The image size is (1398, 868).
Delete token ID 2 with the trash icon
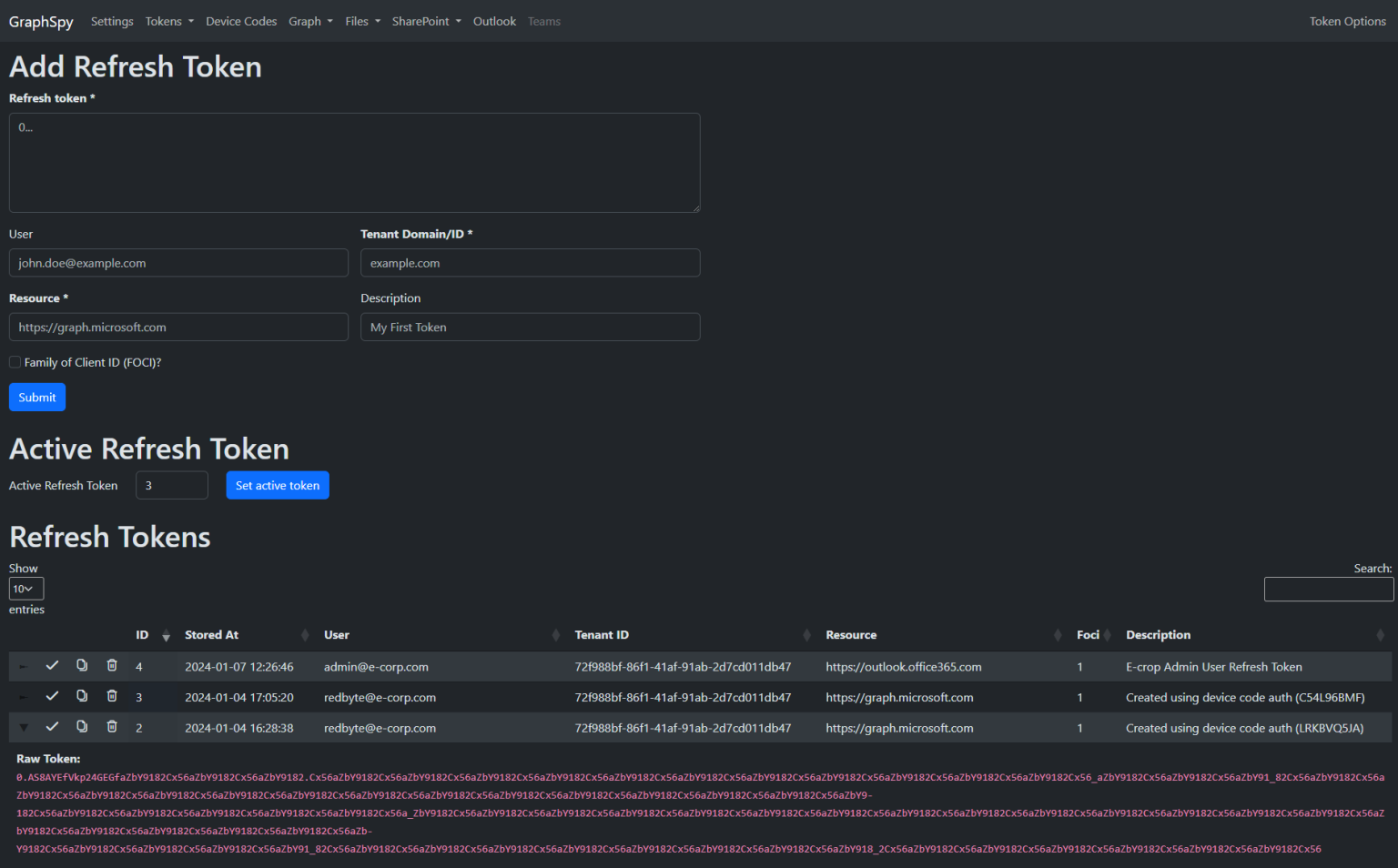coord(112,726)
